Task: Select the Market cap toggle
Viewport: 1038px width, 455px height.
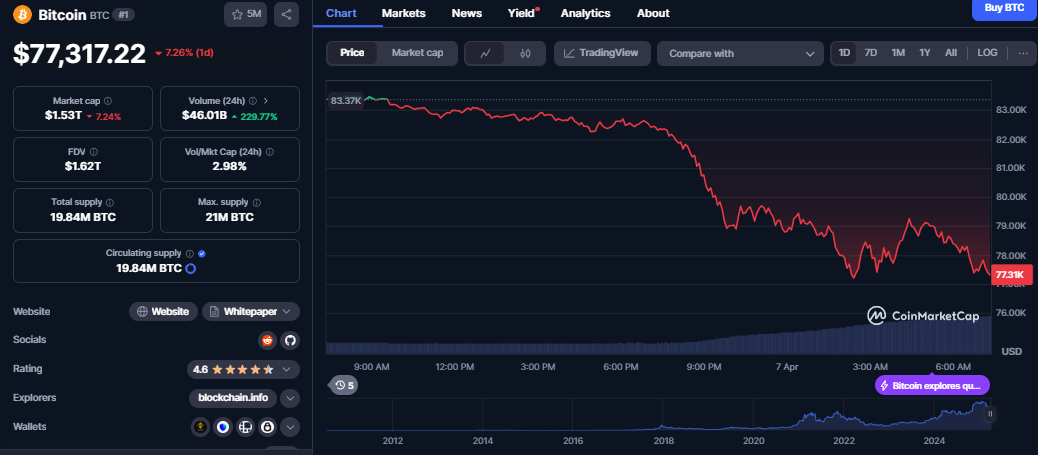Action: coord(417,53)
